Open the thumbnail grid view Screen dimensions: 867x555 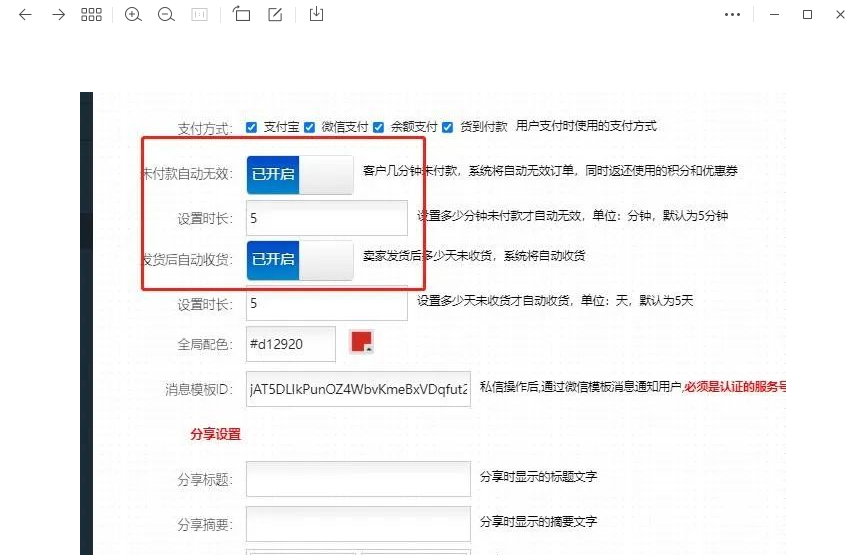click(91, 15)
